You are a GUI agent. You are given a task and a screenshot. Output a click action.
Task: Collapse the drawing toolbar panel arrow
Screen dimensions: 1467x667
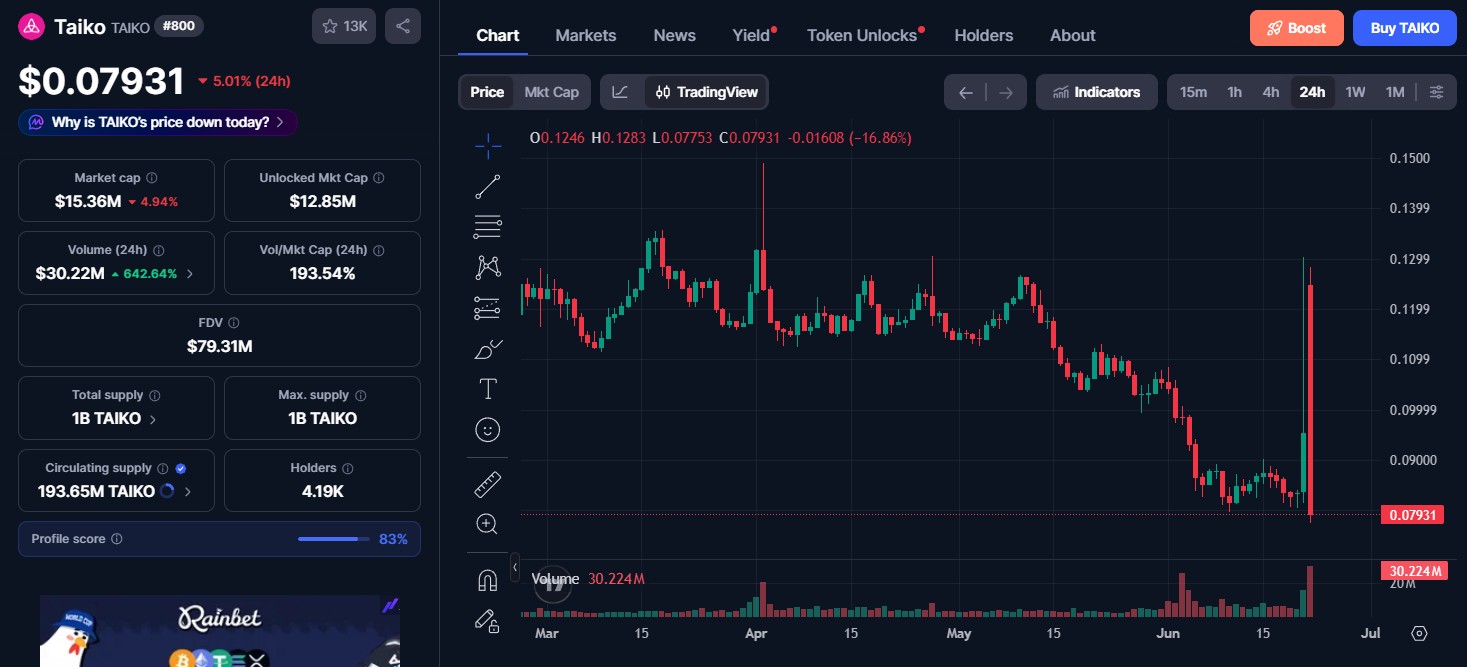point(515,567)
